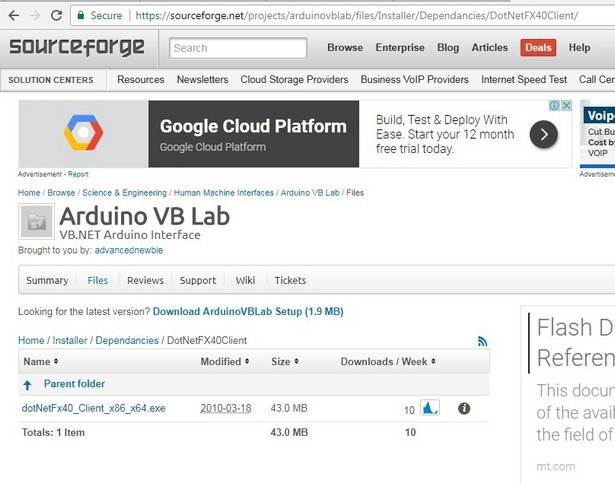The width and height of the screenshot is (615, 484).
Task: Open Human Machine Interfaces breadcrumb
Action: pyautogui.click(x=224, y=193)
